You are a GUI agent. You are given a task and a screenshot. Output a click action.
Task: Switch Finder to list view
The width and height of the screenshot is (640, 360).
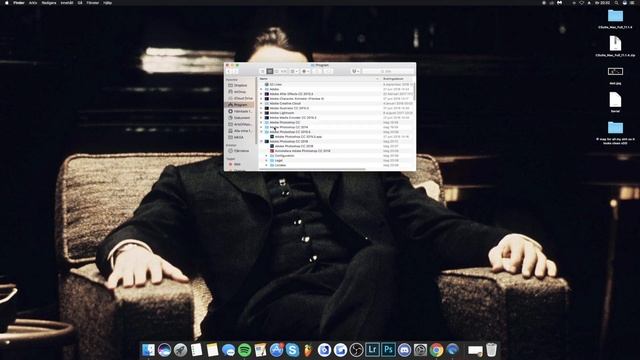[270, 71]
